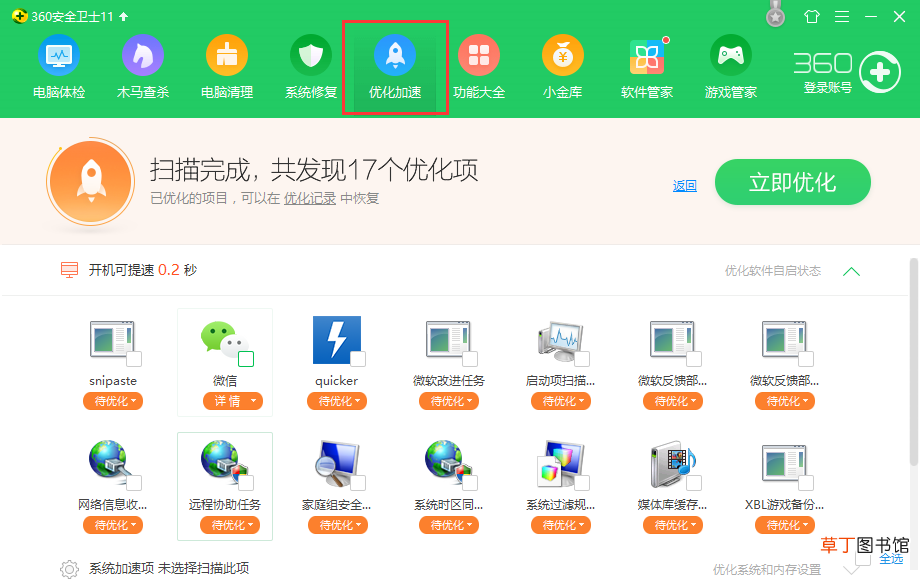Click the vertical scrollbar on right edge
Image resolution: width=920 pixels, height=580 pixels.
tap(914, 364)
